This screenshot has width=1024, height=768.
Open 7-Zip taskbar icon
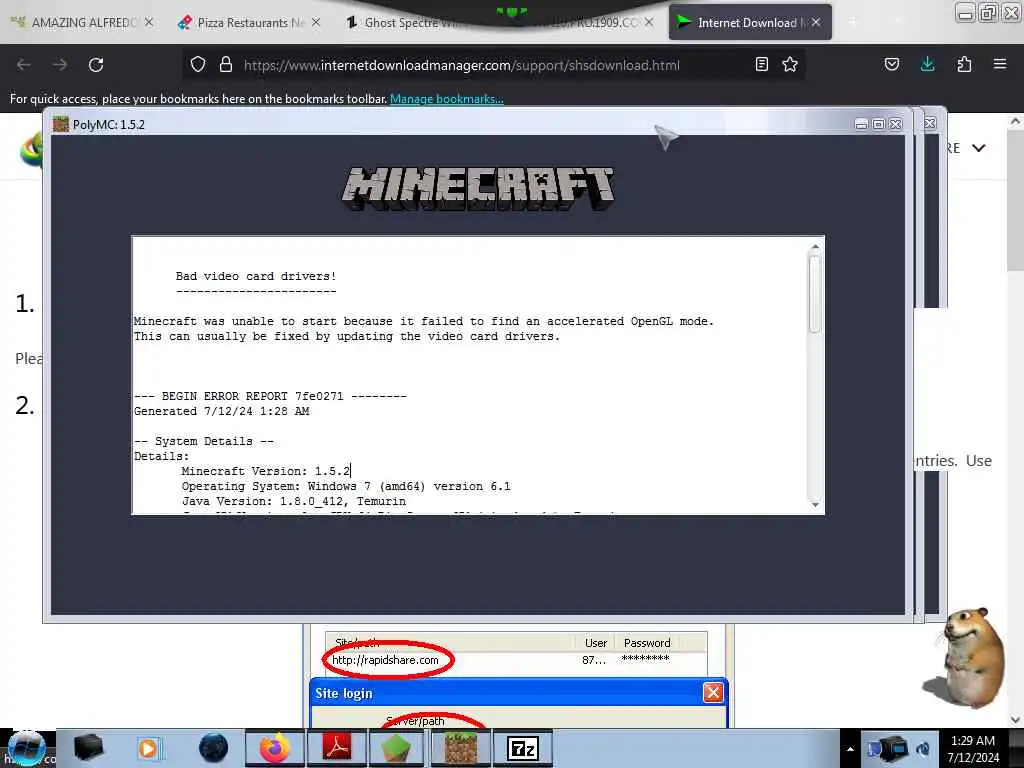[522, 748]
